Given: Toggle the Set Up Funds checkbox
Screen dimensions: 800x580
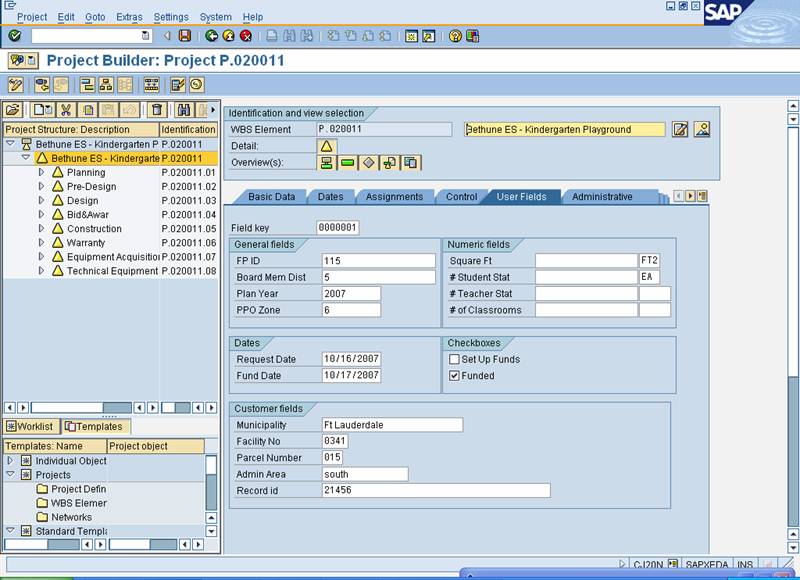Looking at the screenshot, I should (454, 359).
